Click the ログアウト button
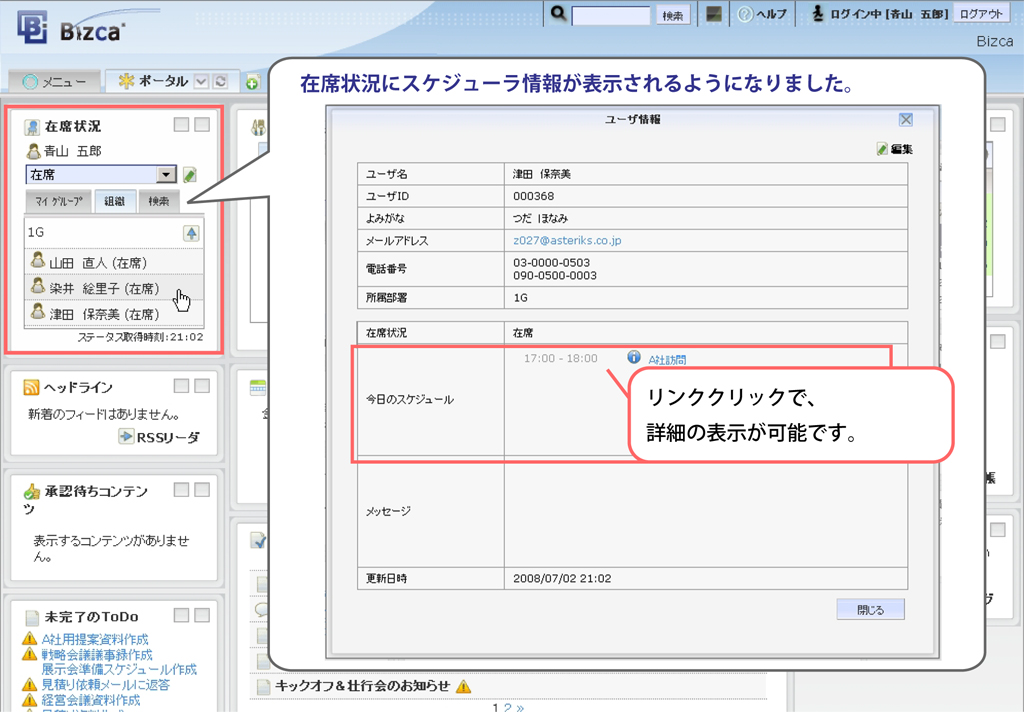This screenshot has height=712, width=1024. click(x=981, y=14)
